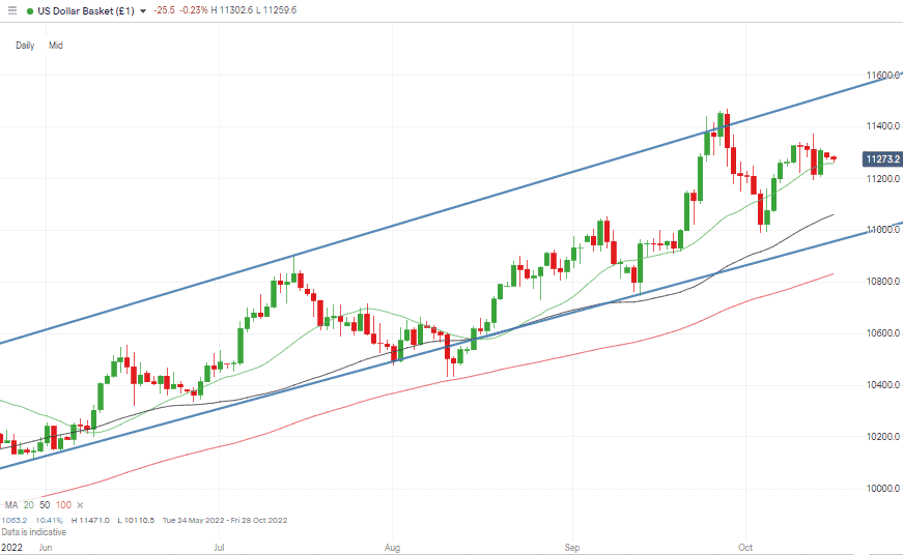Viewport: 904px width, 556px height.
Task: Click the Sep label on time axis
Action: 572,547
